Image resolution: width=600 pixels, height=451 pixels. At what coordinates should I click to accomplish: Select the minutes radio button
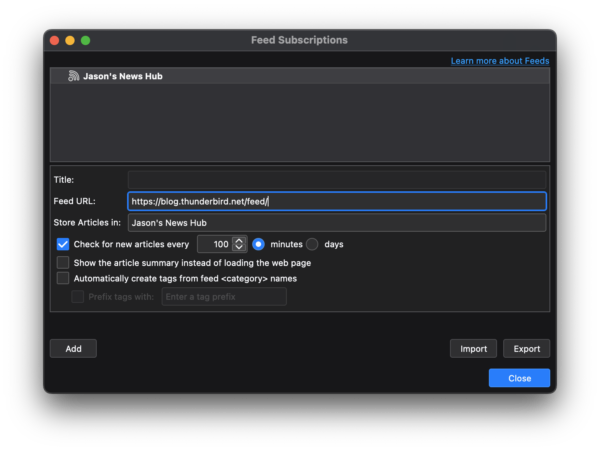[258, 244]
